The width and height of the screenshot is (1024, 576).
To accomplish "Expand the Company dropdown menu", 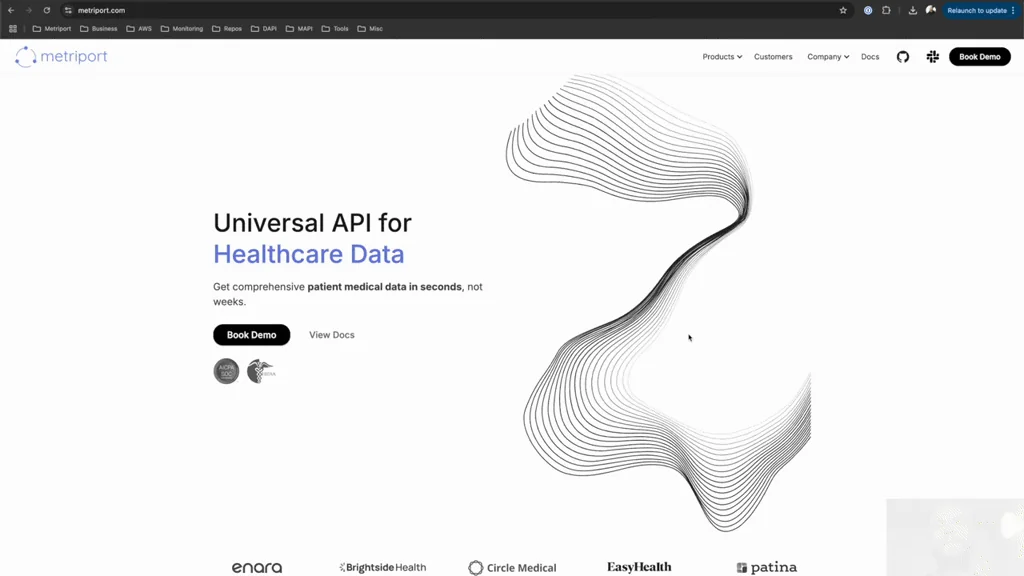I will 828,57.
